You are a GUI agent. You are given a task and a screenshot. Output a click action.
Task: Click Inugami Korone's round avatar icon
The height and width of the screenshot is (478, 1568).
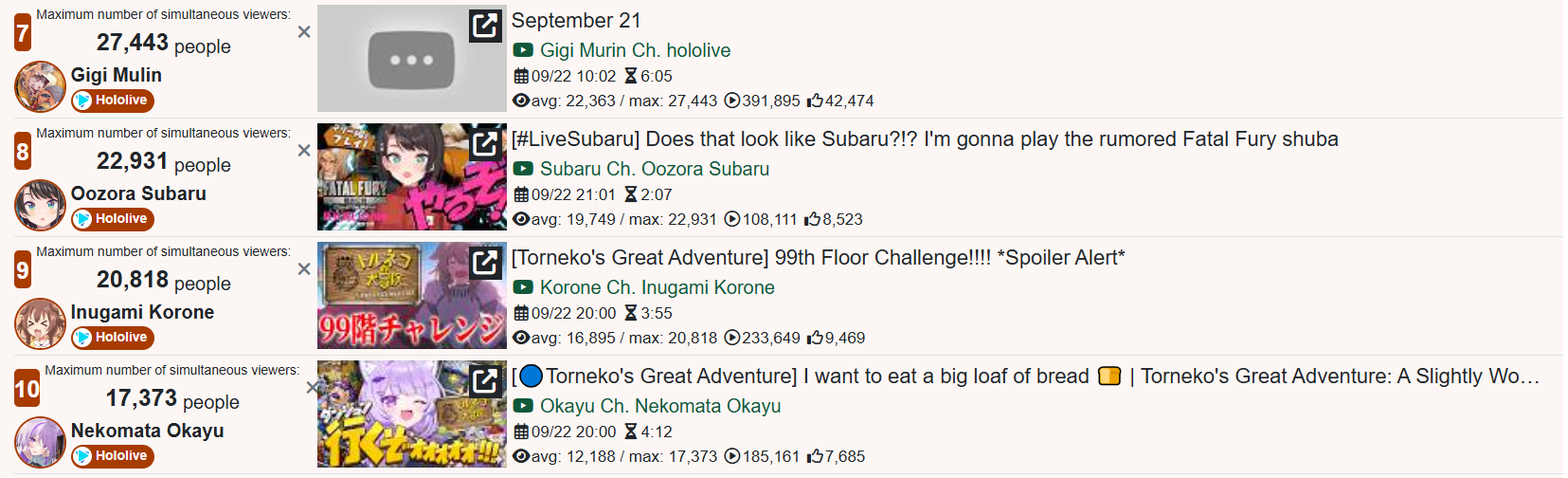pos(40,324)
